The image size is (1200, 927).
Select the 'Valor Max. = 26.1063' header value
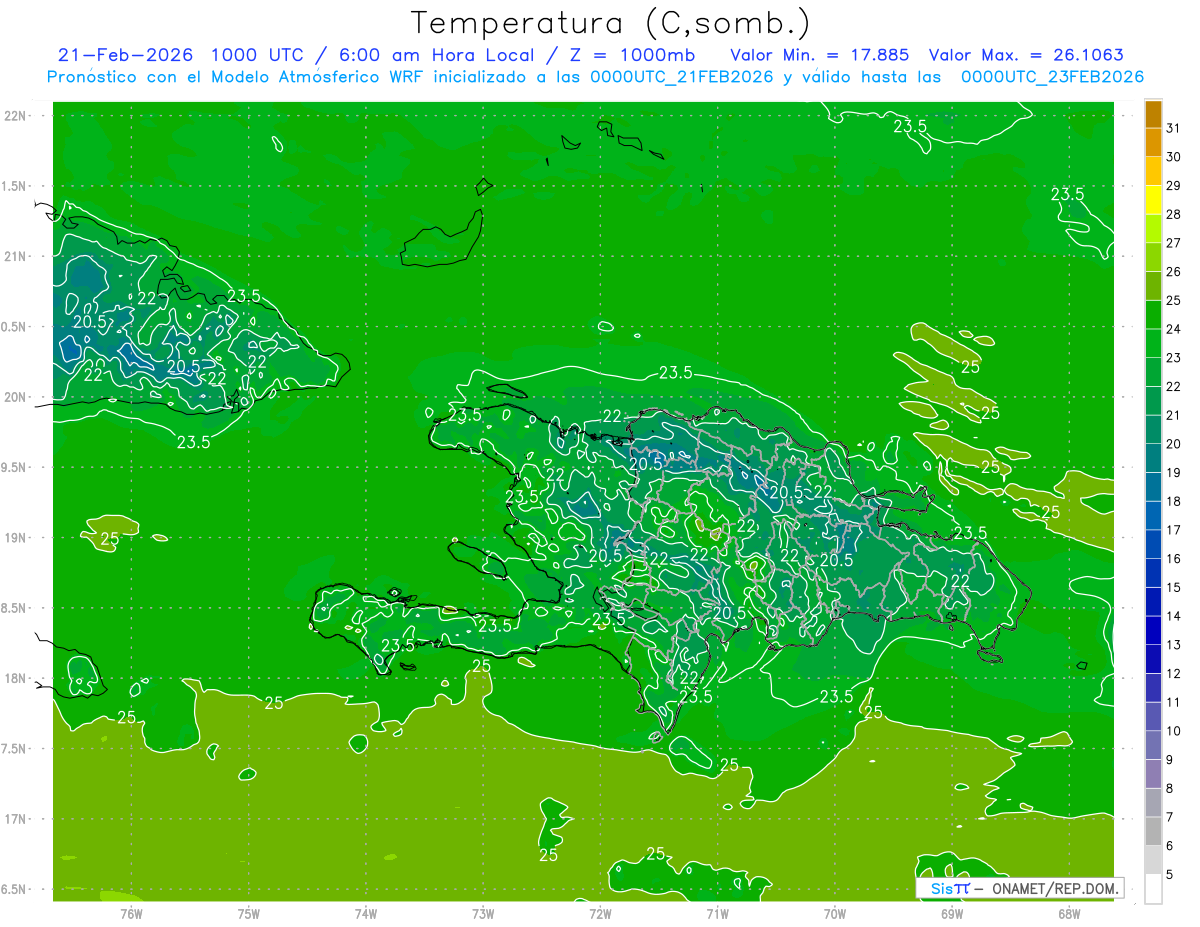1026,55
